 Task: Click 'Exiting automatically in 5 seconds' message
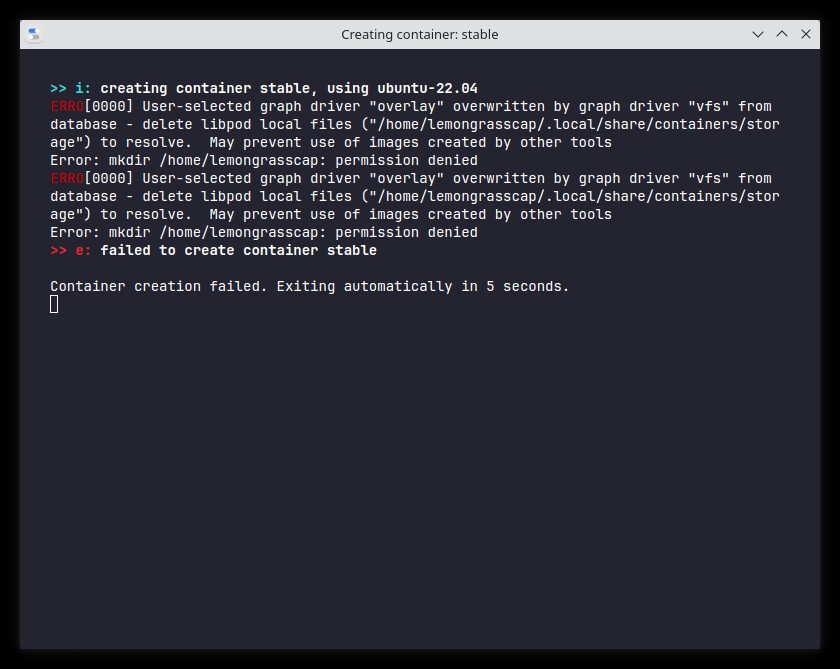[x=423, y=286]
